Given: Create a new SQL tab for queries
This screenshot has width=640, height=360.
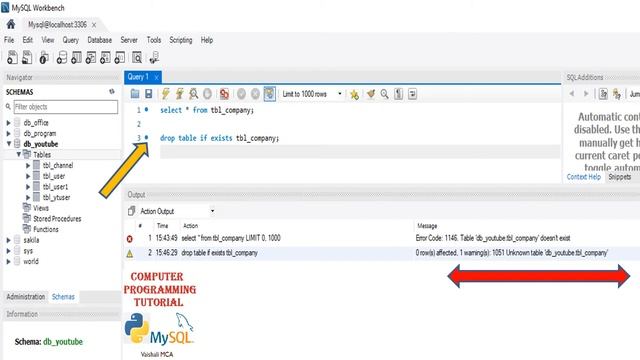Looking at the screenshot, I should pos(12,58).
